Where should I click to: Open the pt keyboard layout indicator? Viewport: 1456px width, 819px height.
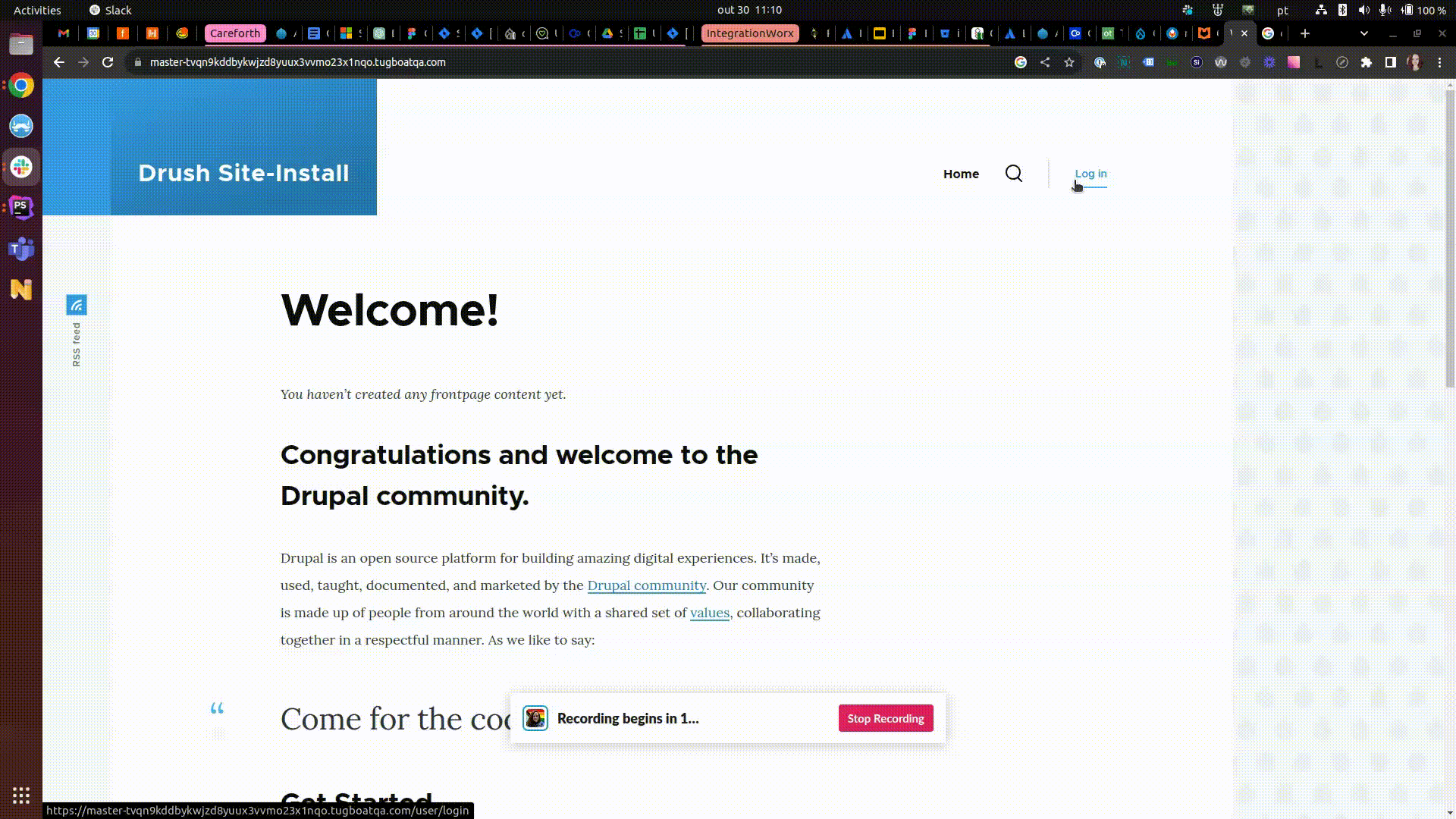pyautogui.click(x=1282, y=10)
